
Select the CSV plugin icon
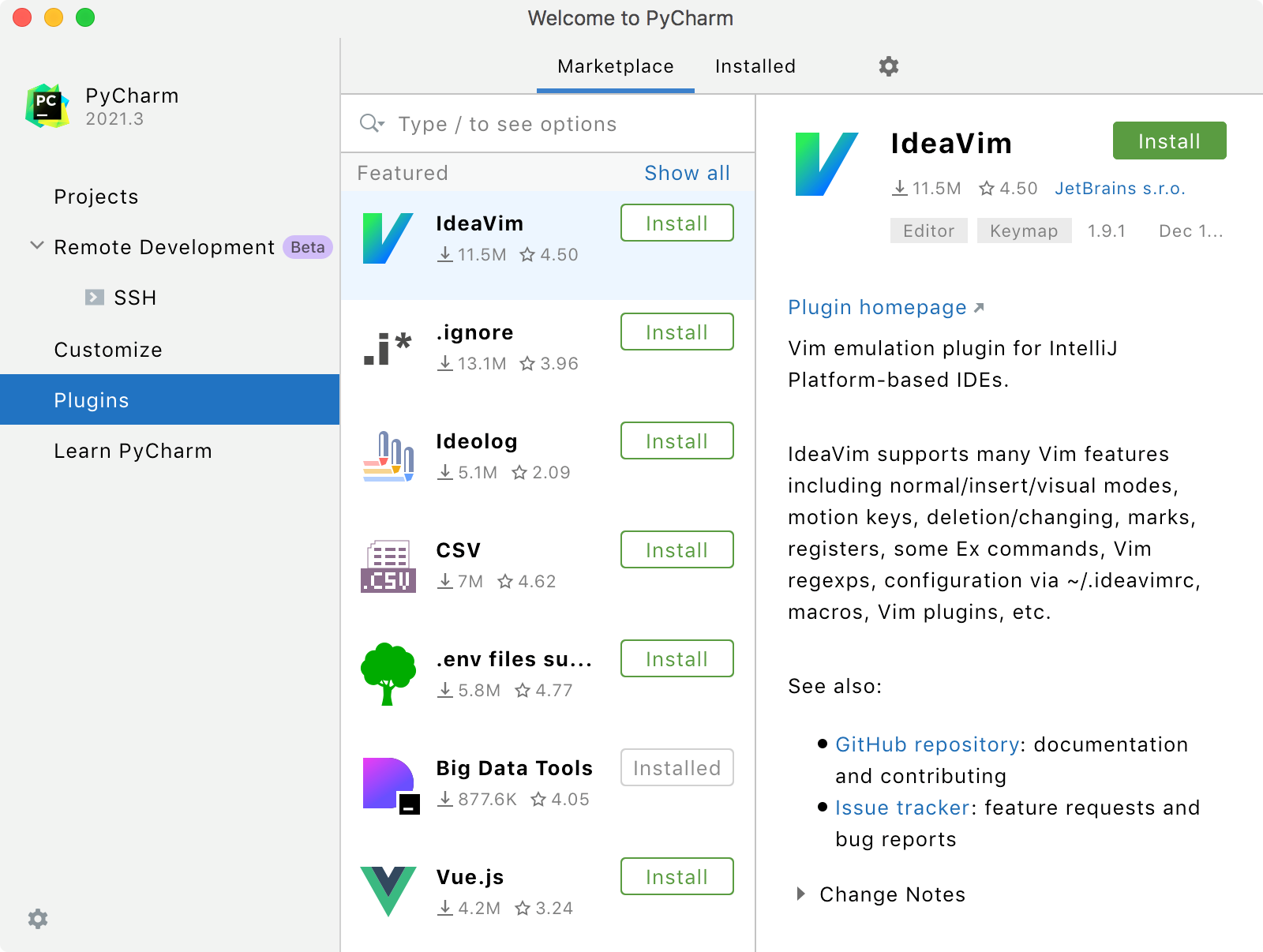(388, 564)
